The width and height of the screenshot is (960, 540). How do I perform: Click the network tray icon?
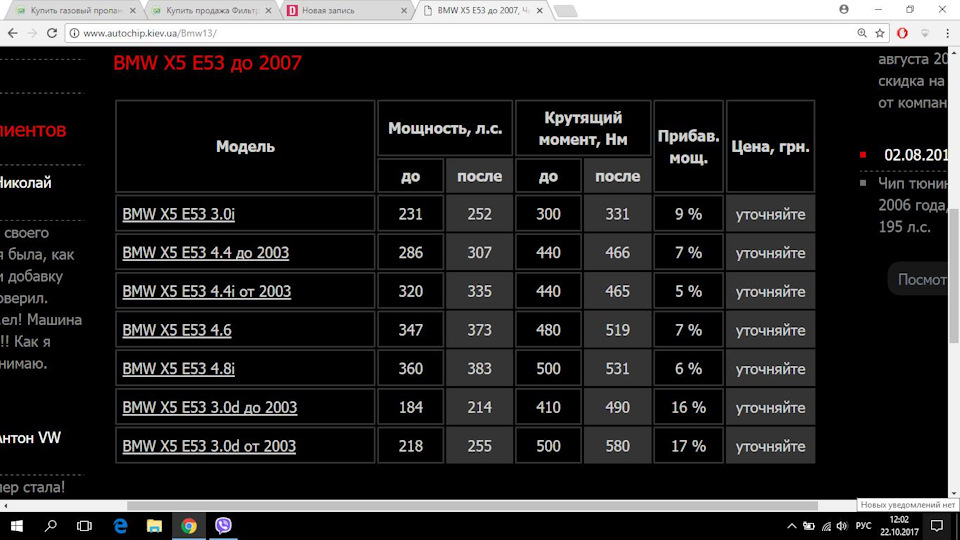click(826, 526)
